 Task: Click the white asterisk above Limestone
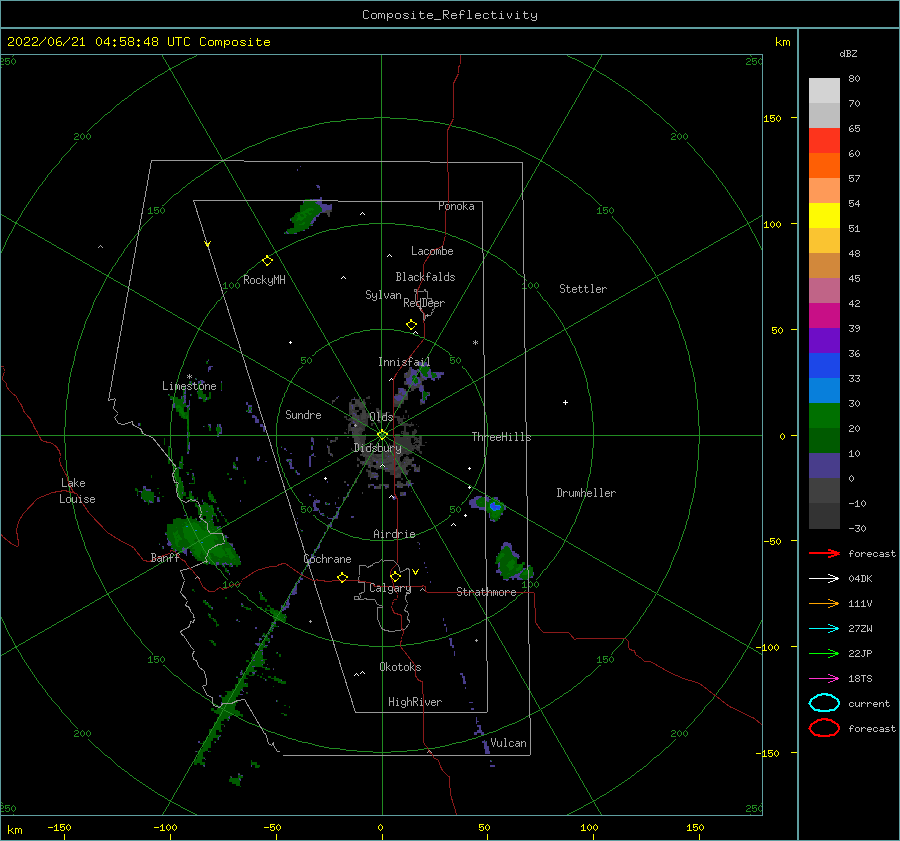click(189, 377)
